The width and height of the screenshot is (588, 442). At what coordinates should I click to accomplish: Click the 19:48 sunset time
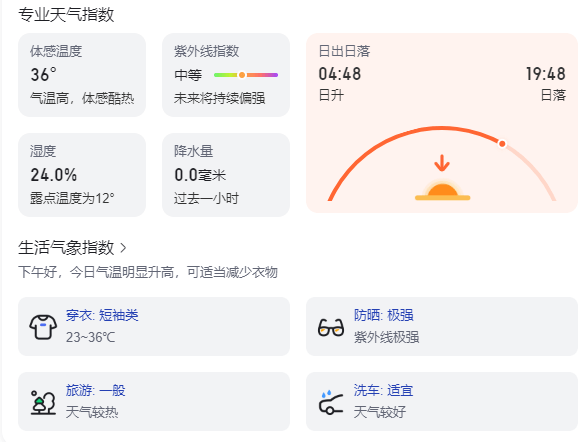[x=546, y=74]
